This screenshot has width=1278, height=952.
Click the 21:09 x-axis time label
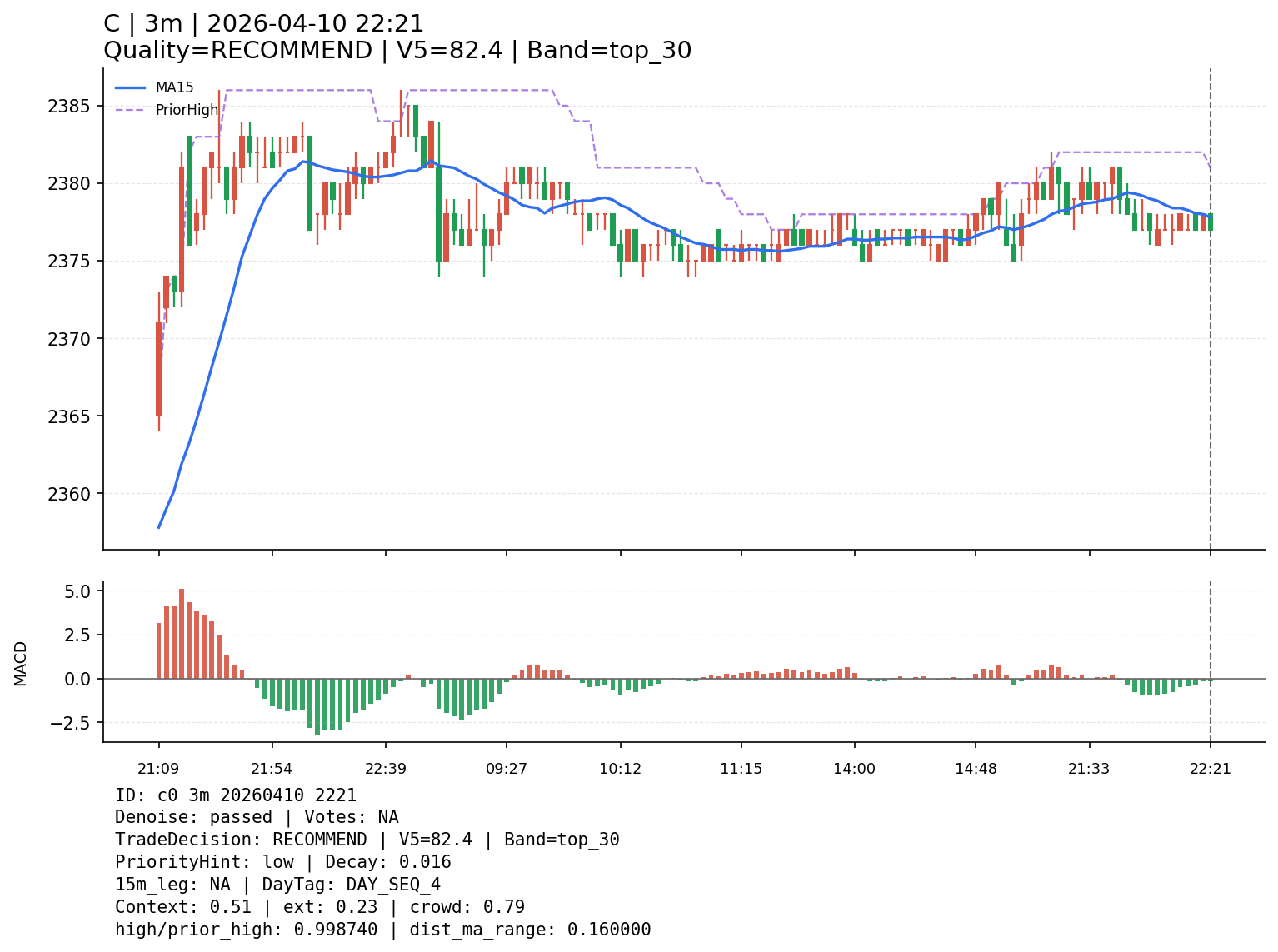coord(158,768)
